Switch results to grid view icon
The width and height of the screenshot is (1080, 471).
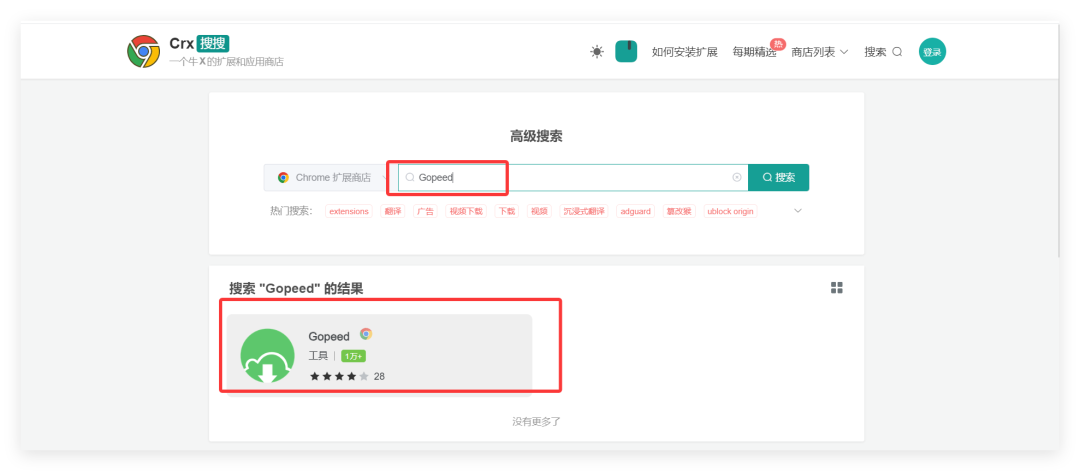[837, 288]
